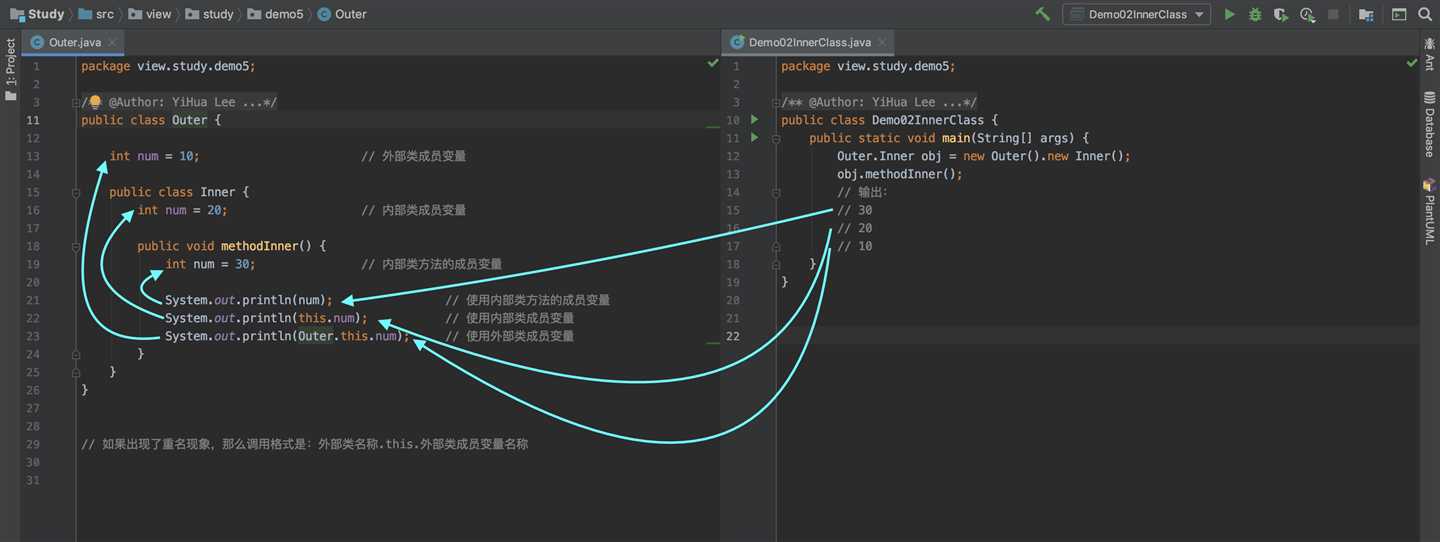Run with Coverage from the toolbar
The image size is (1440, 542).
pos(1281,14)
